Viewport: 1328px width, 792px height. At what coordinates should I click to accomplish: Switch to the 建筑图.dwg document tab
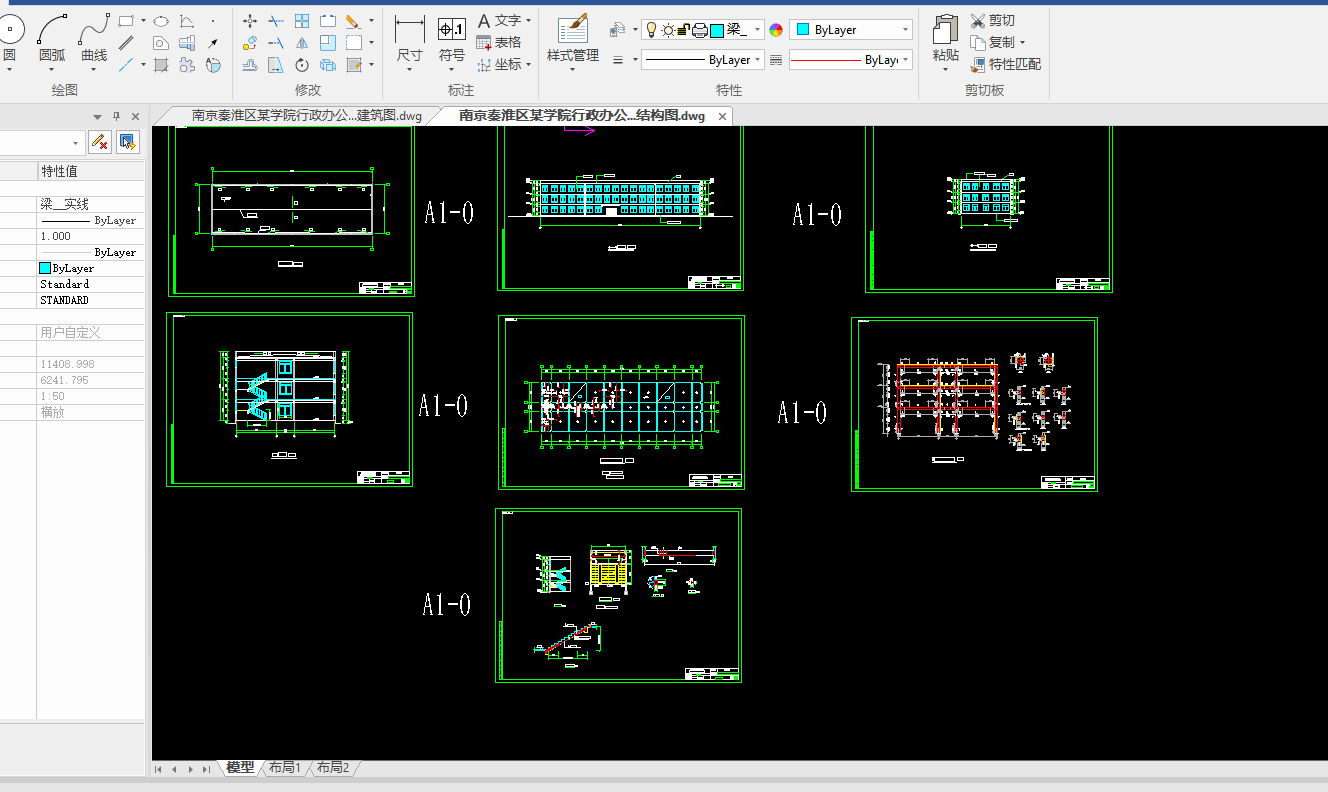point(306,116)
